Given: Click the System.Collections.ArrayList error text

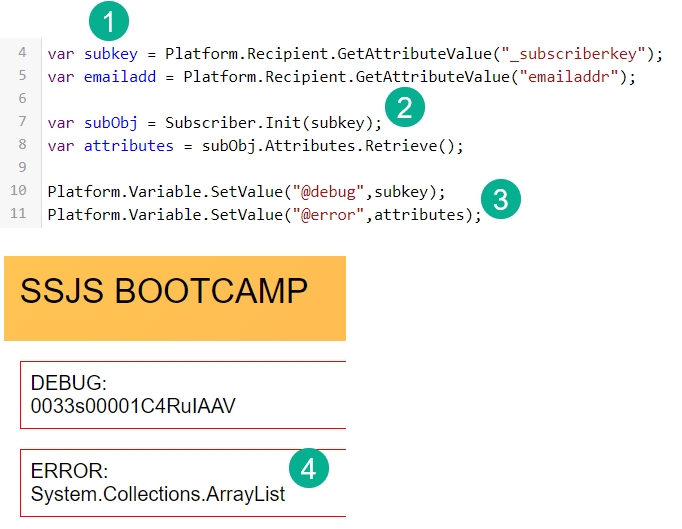Looking at the screenshot, I should click(x=158, y=494).
